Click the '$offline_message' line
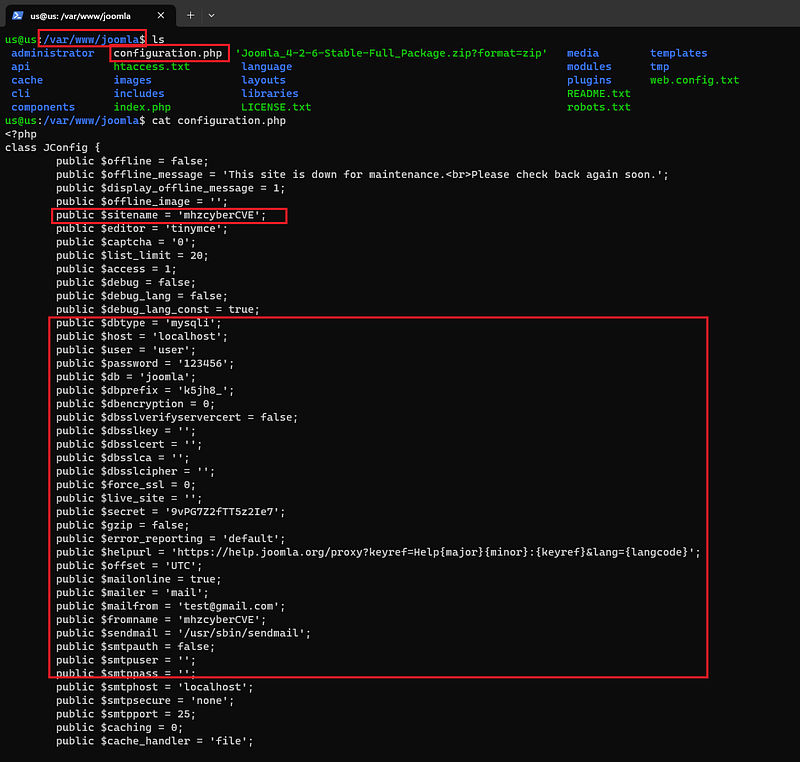Screen dimensions: 800x762 (x=362, y=175)
